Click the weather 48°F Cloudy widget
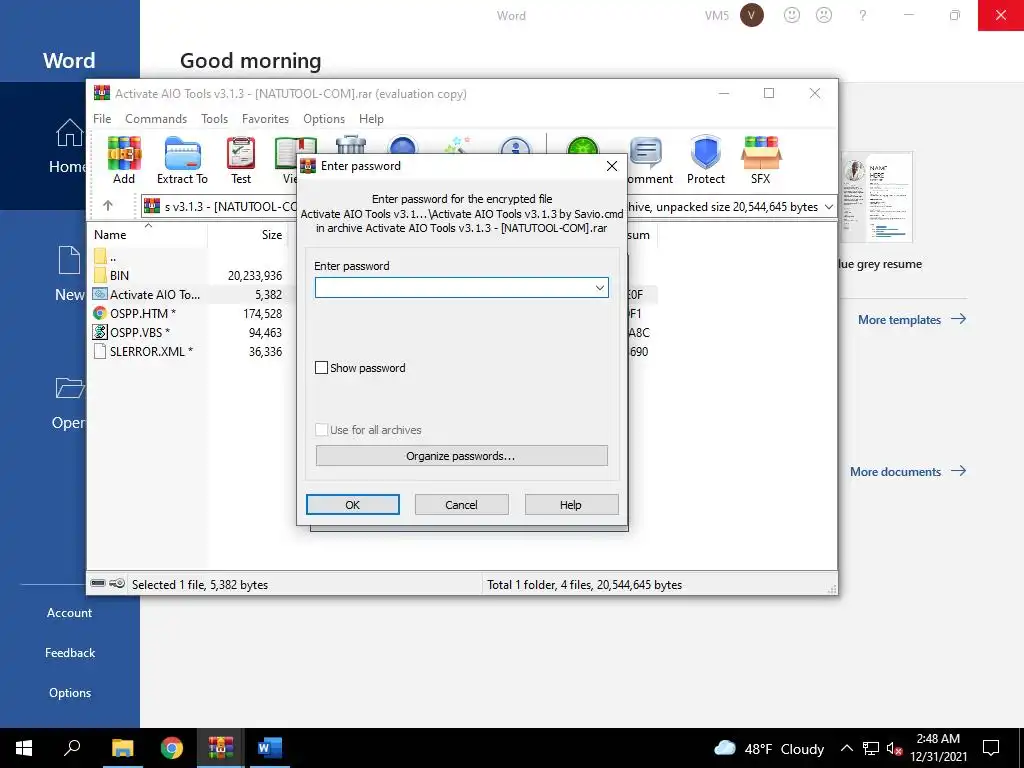This screenshot has height=768, width=1024. pos(769,748)
